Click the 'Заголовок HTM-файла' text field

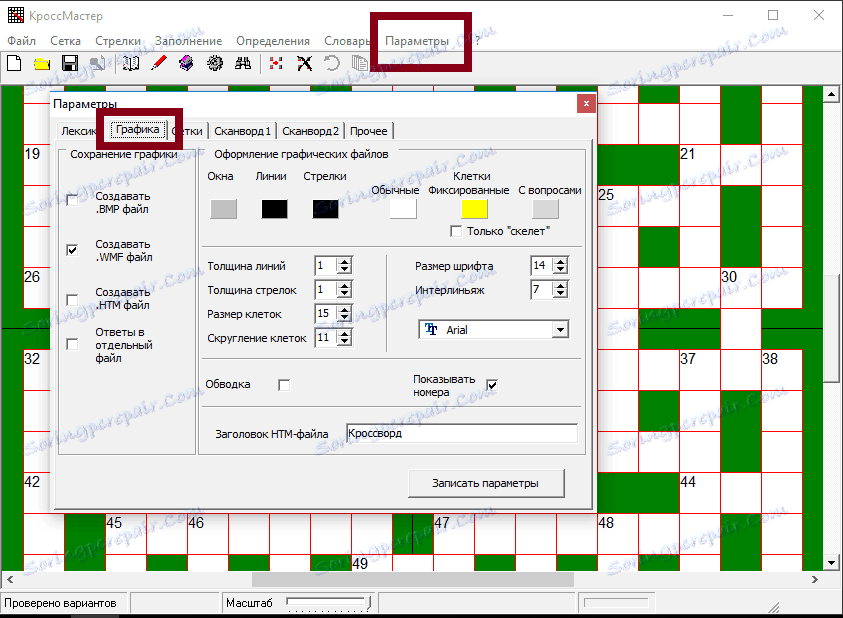point(462,434)
